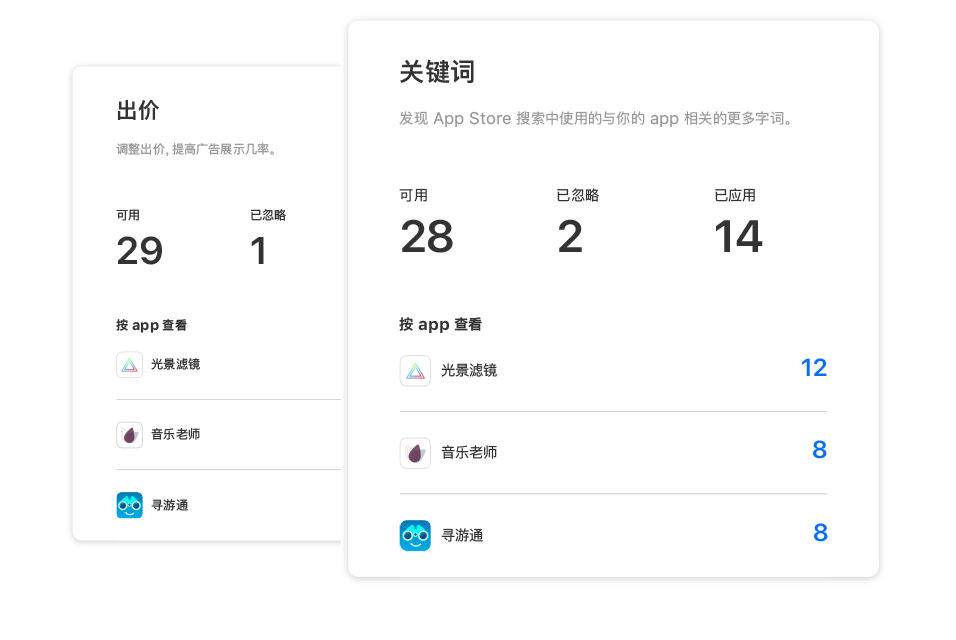956x640 pixels.
Task: Open the 8 keyword count for 寻游通
Action: [820, 533]
